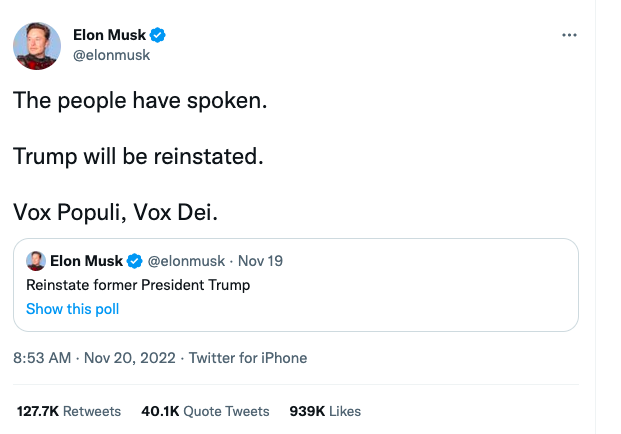This screenshot has height=434, width=621.
Task: Click the small avatar in the quoted tweet
Action: click(x=35, y=261)
